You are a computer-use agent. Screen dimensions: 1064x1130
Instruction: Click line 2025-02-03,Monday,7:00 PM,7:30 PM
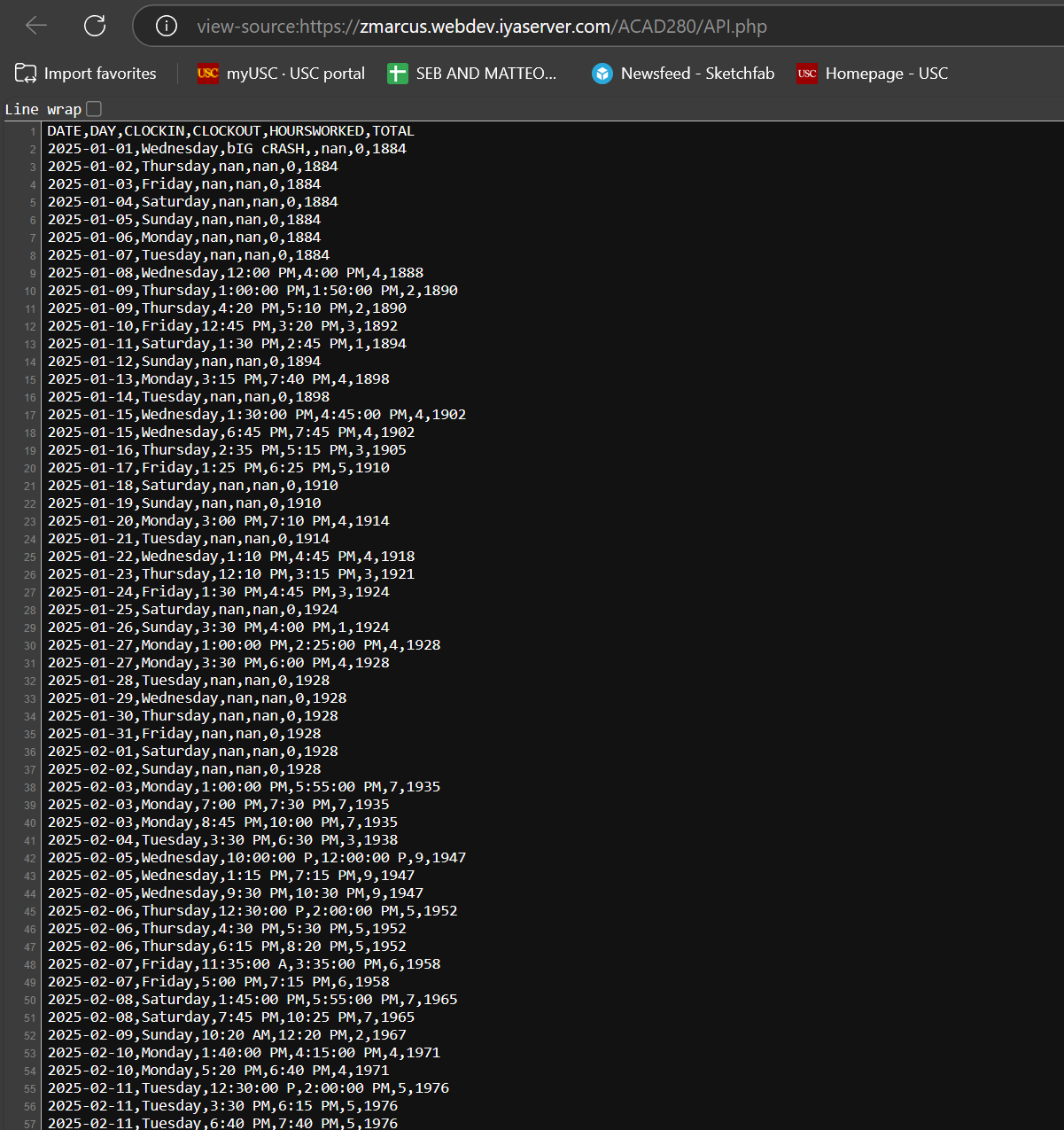pos(218,805)
